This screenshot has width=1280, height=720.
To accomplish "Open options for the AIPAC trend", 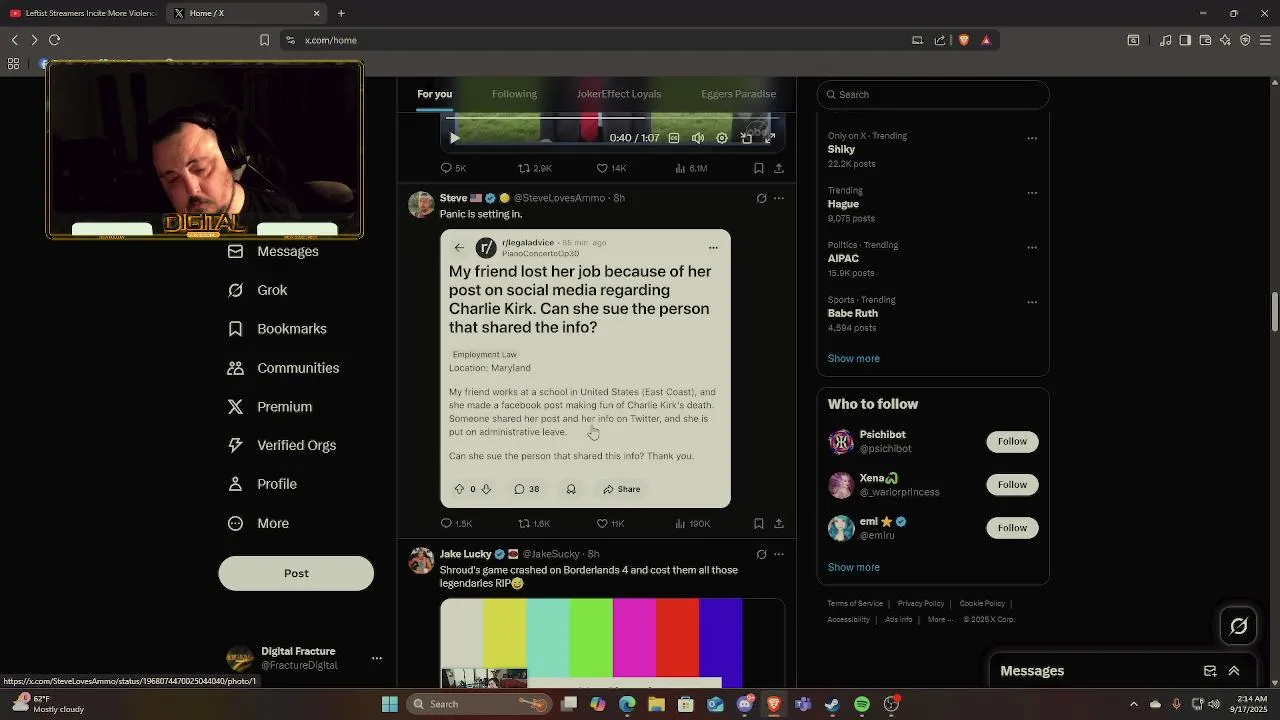I will [x=1032, y=247].
